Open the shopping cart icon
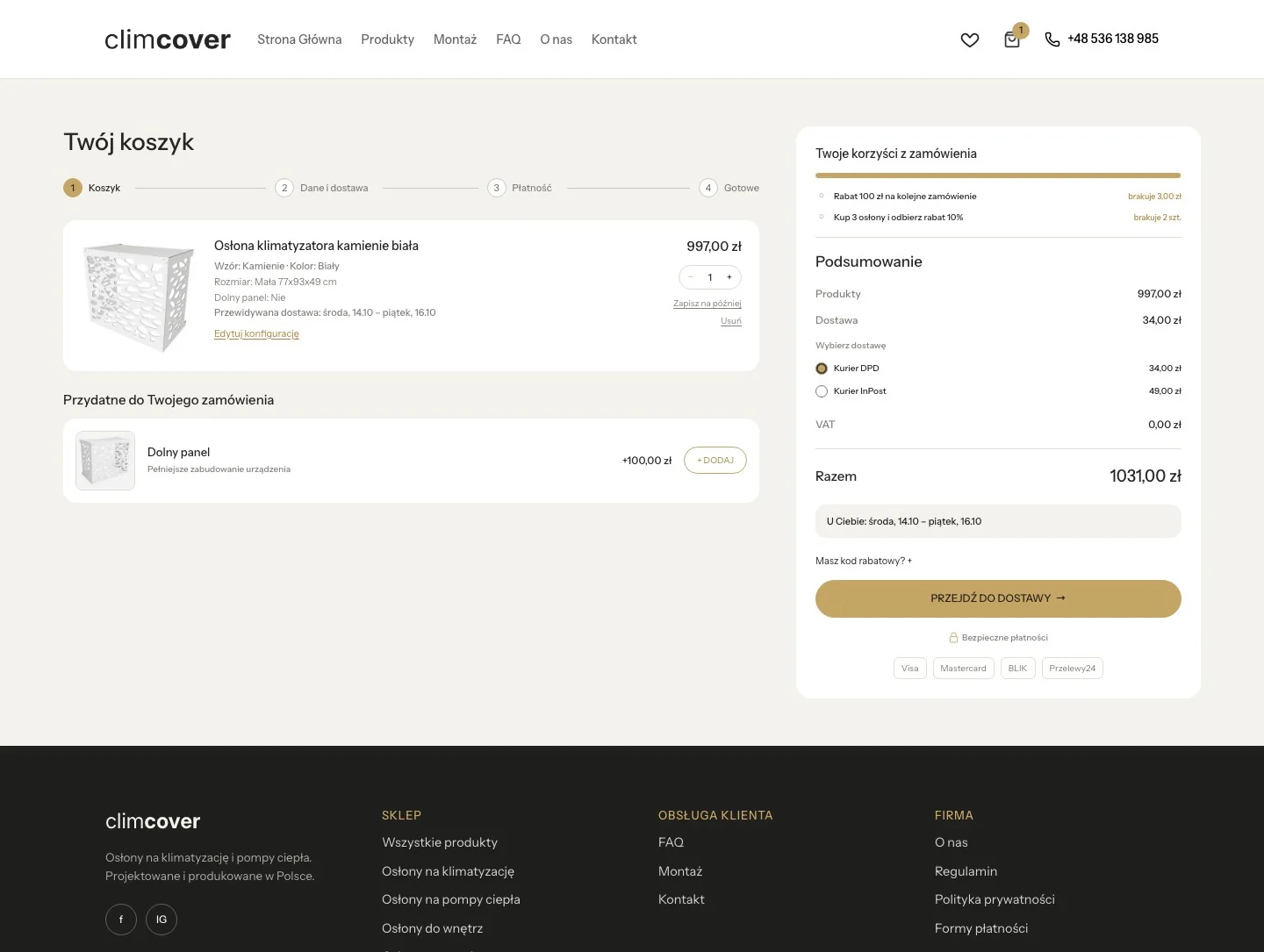The height and width of the screenshot is (952, 1264). point(1012,39)
